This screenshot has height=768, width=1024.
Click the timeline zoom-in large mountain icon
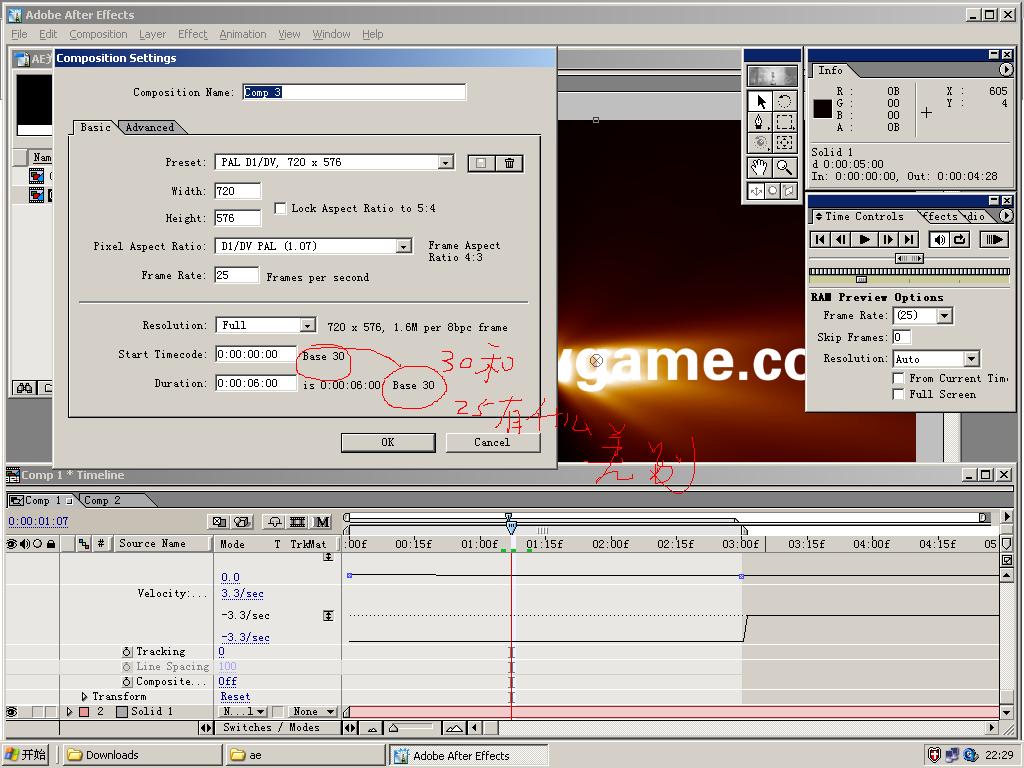pos(454,728)
